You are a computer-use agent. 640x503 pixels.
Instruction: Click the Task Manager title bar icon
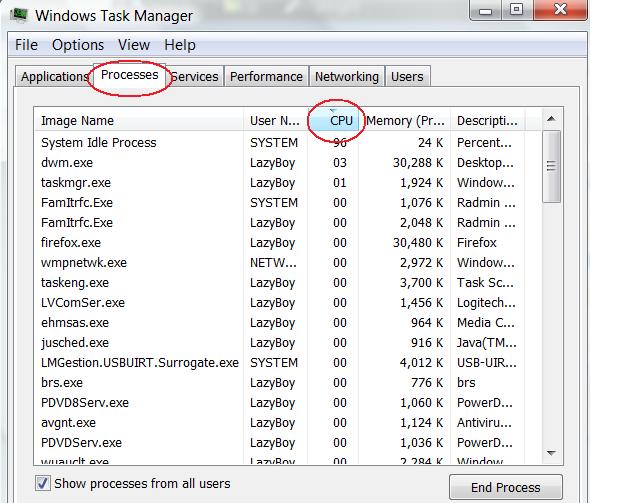19,15
